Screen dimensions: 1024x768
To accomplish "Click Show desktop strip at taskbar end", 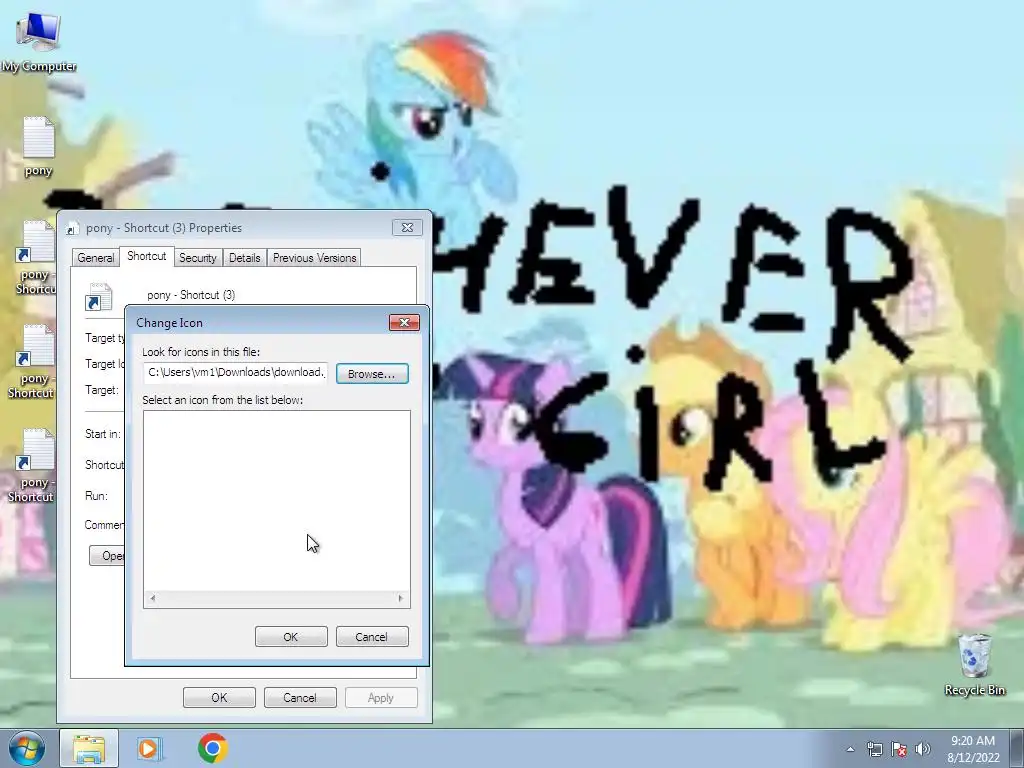I will pos(1017,748).
